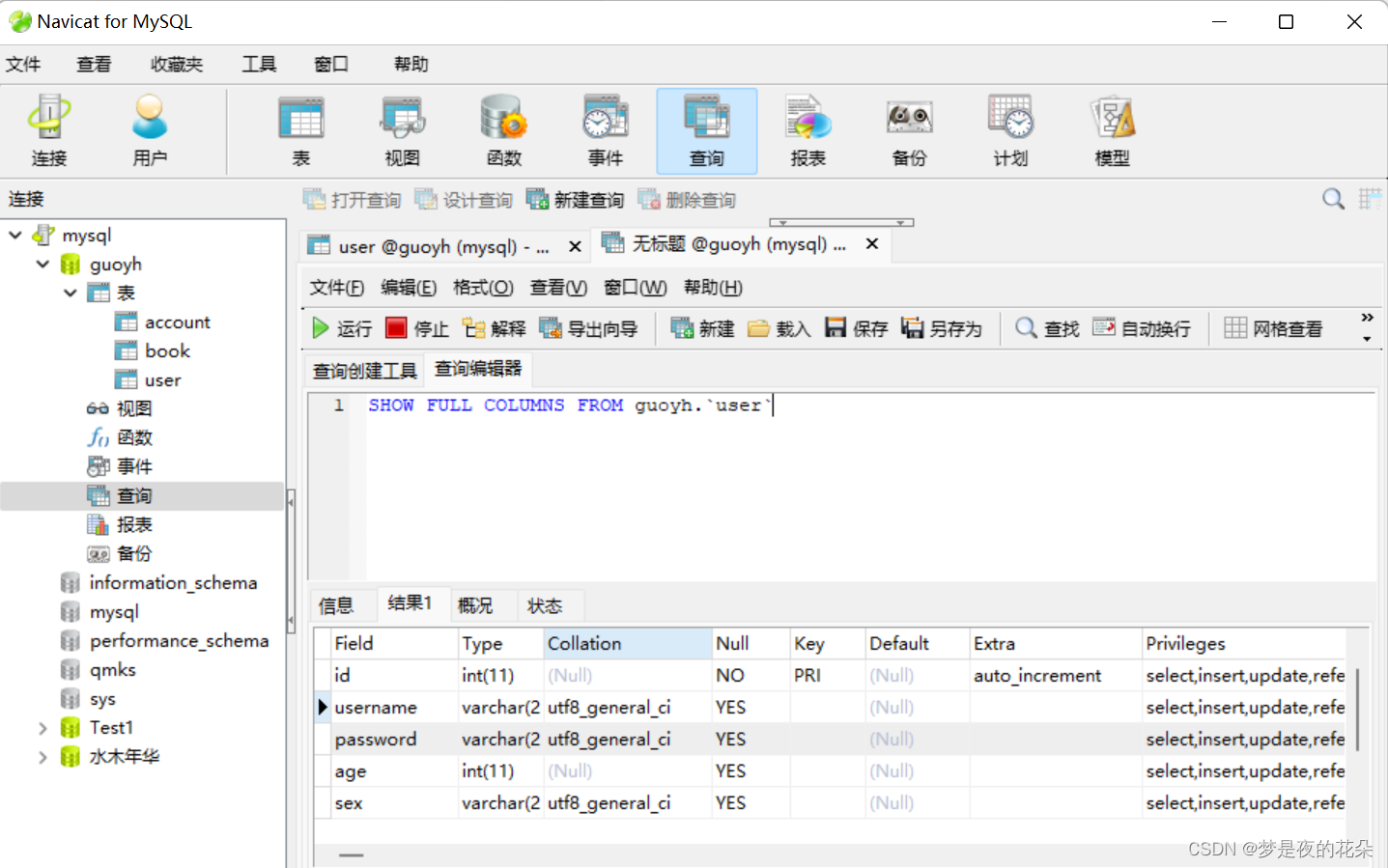
Task: Select the 视图 node under guoyh
Action: pos(120,409)
